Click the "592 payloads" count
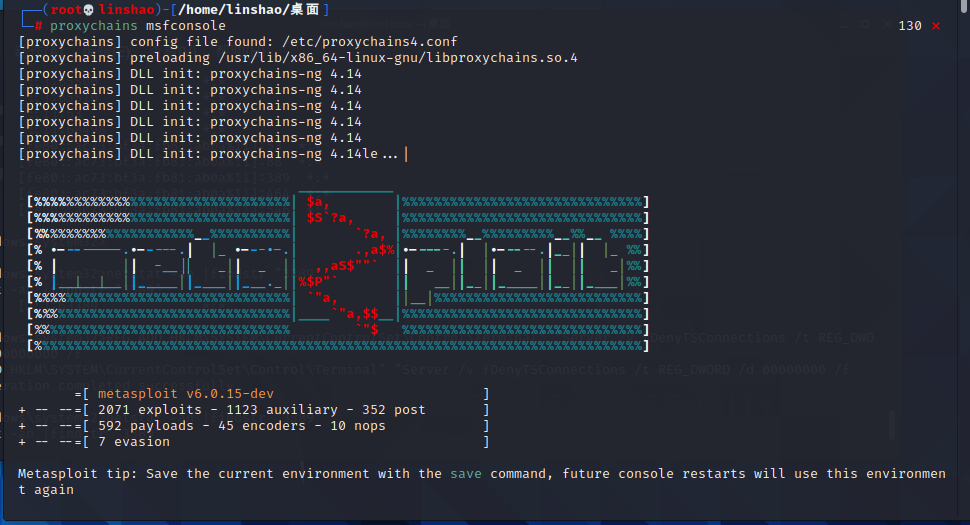The image size is (970, 525). 145,426
